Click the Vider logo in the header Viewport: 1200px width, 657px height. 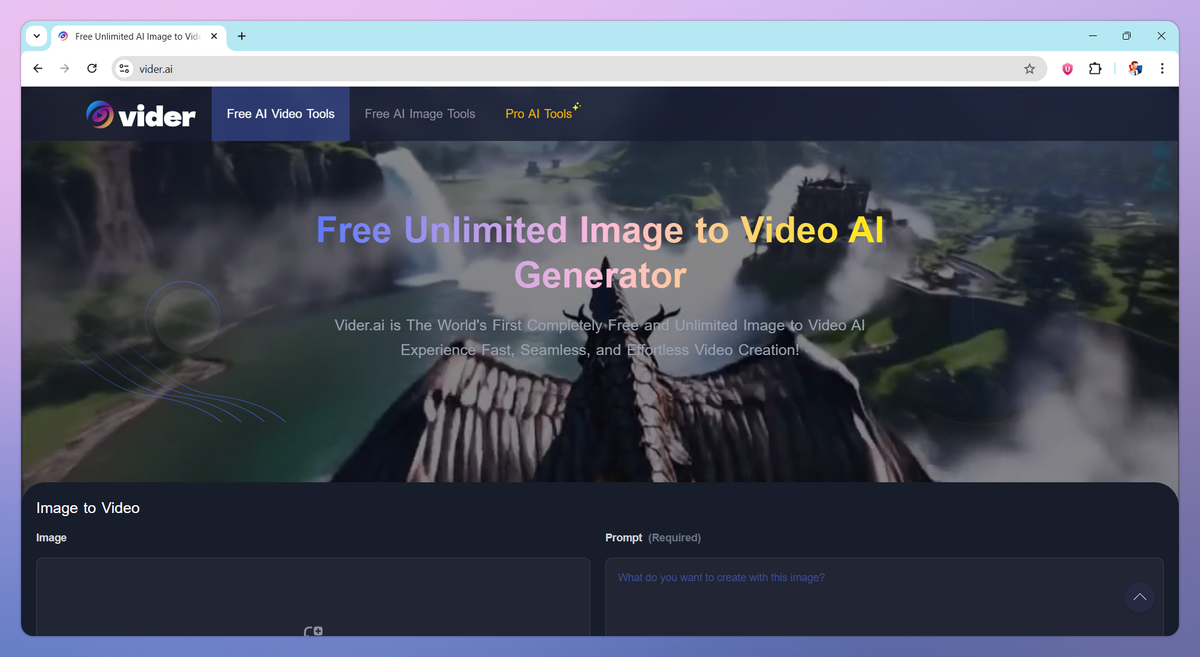[140, 115]
